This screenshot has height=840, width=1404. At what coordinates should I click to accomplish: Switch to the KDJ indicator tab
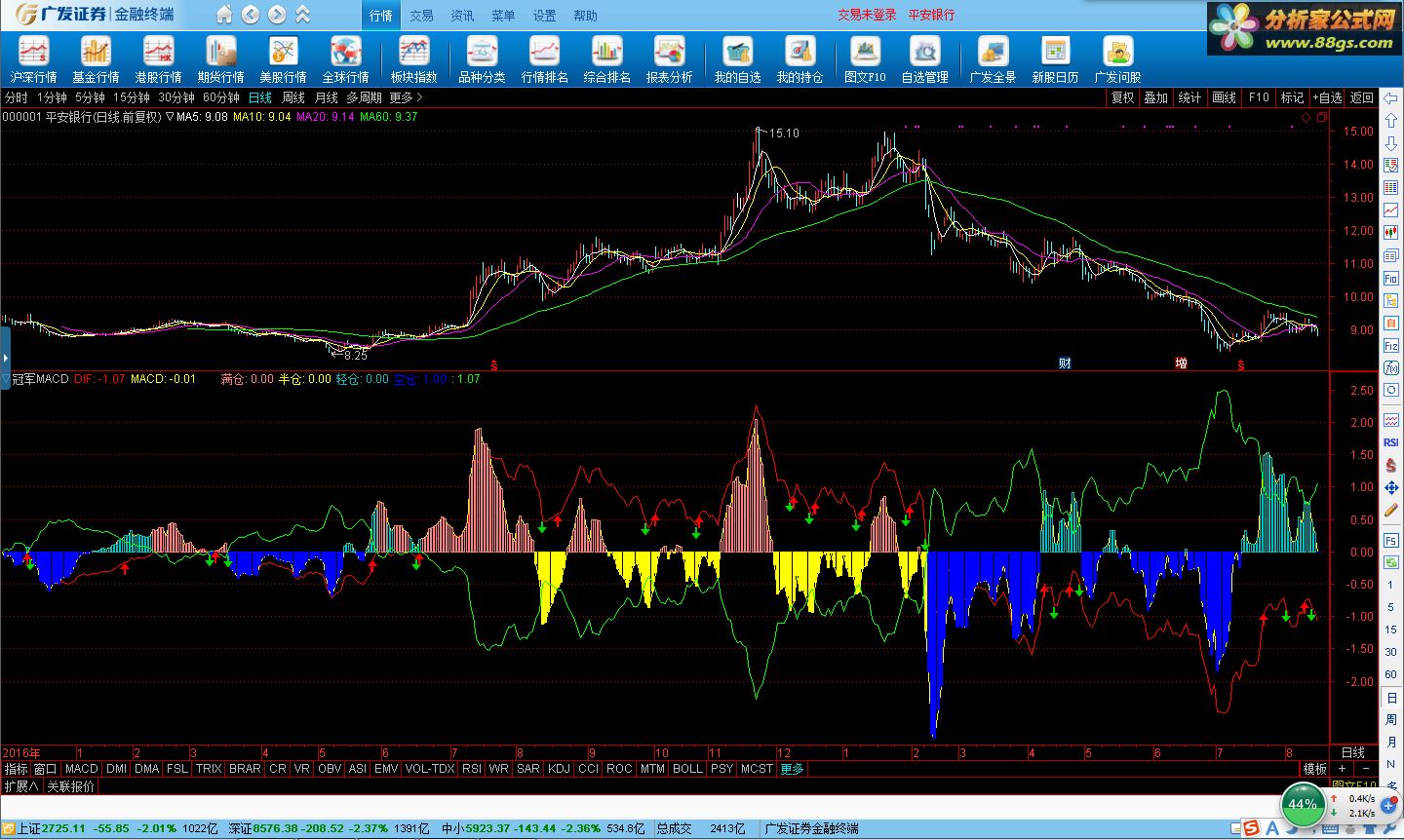[x=559, y=769]
